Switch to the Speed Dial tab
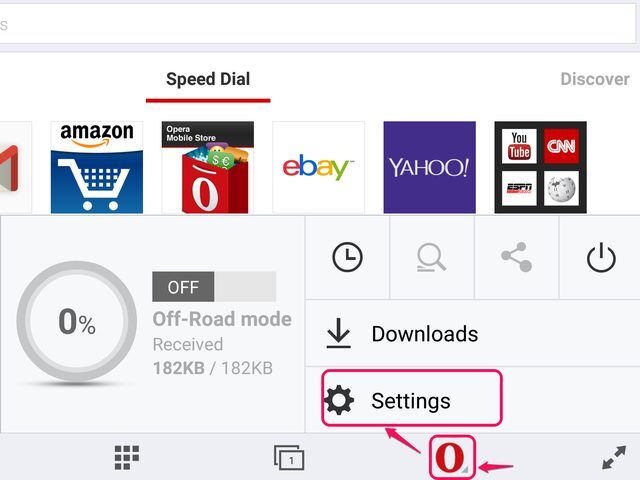Image resolution: width=640 pixels, height=480 pixels. (208, 80)
